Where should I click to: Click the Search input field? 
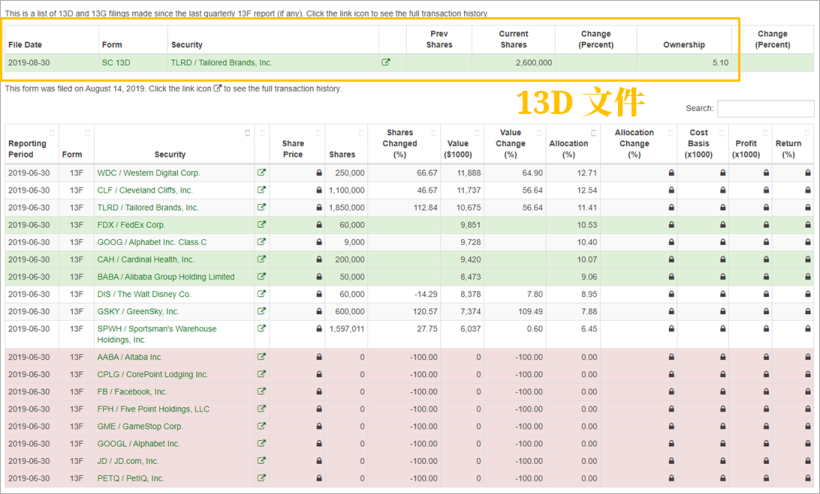click(766, 108)
